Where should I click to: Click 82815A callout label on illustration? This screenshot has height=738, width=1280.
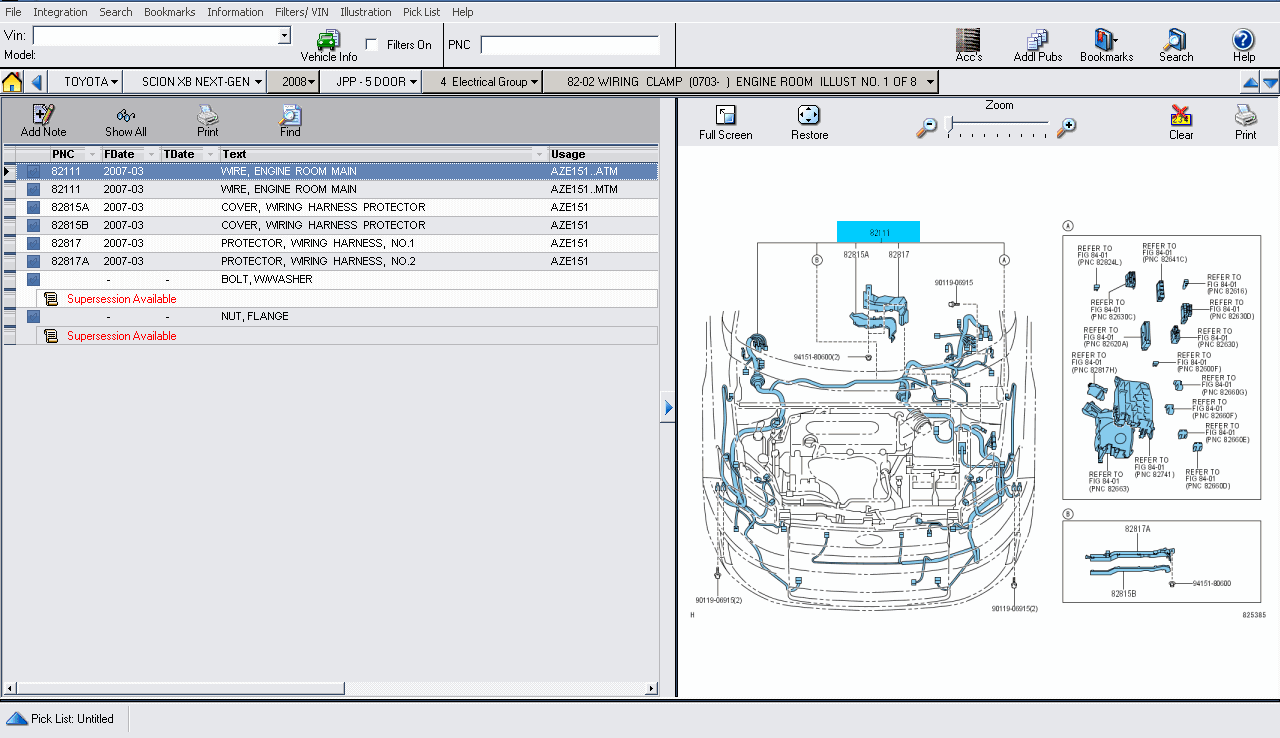[856, 255]
